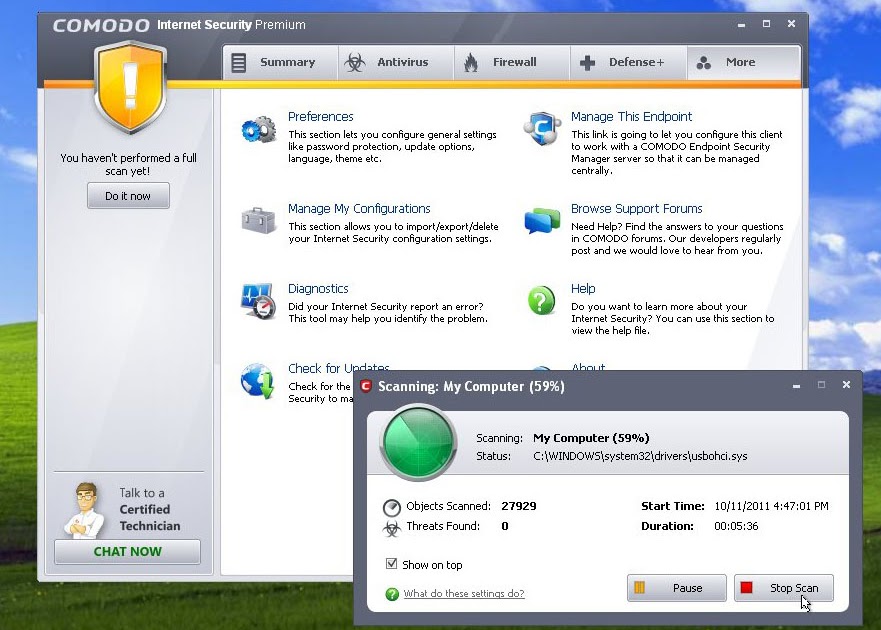Close the Comodo Internet Security main window

[x=791, y=24]
